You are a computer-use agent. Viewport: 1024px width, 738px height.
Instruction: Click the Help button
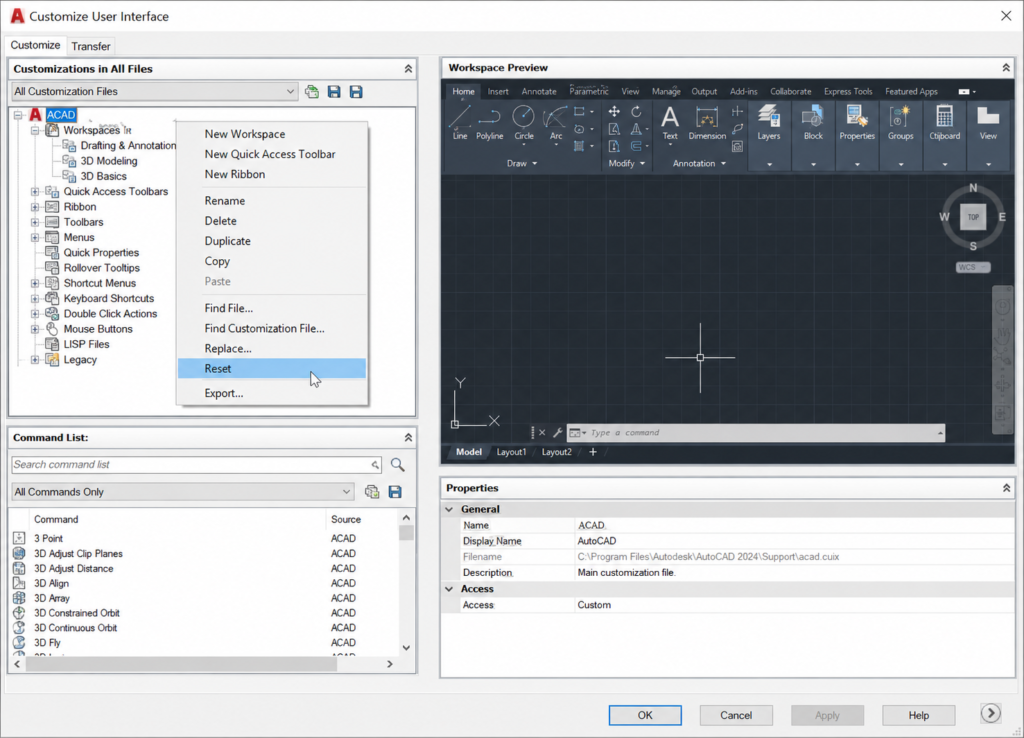[x=918, y=715]
